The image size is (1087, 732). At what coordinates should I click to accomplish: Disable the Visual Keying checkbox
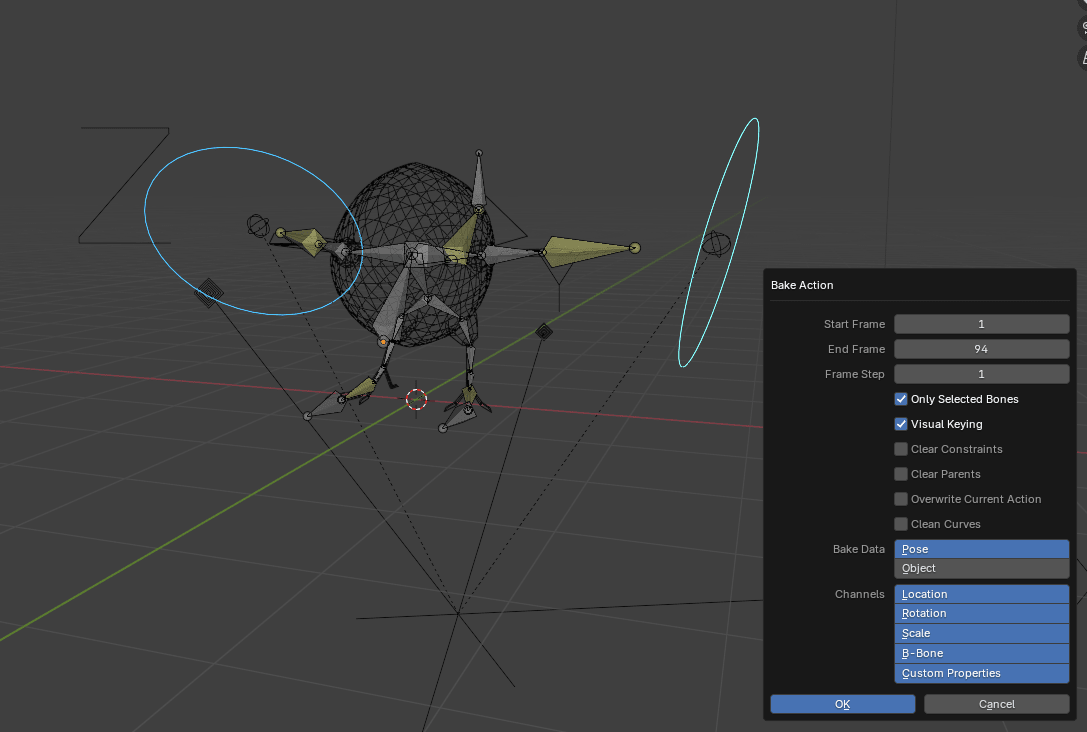[901, 424]
